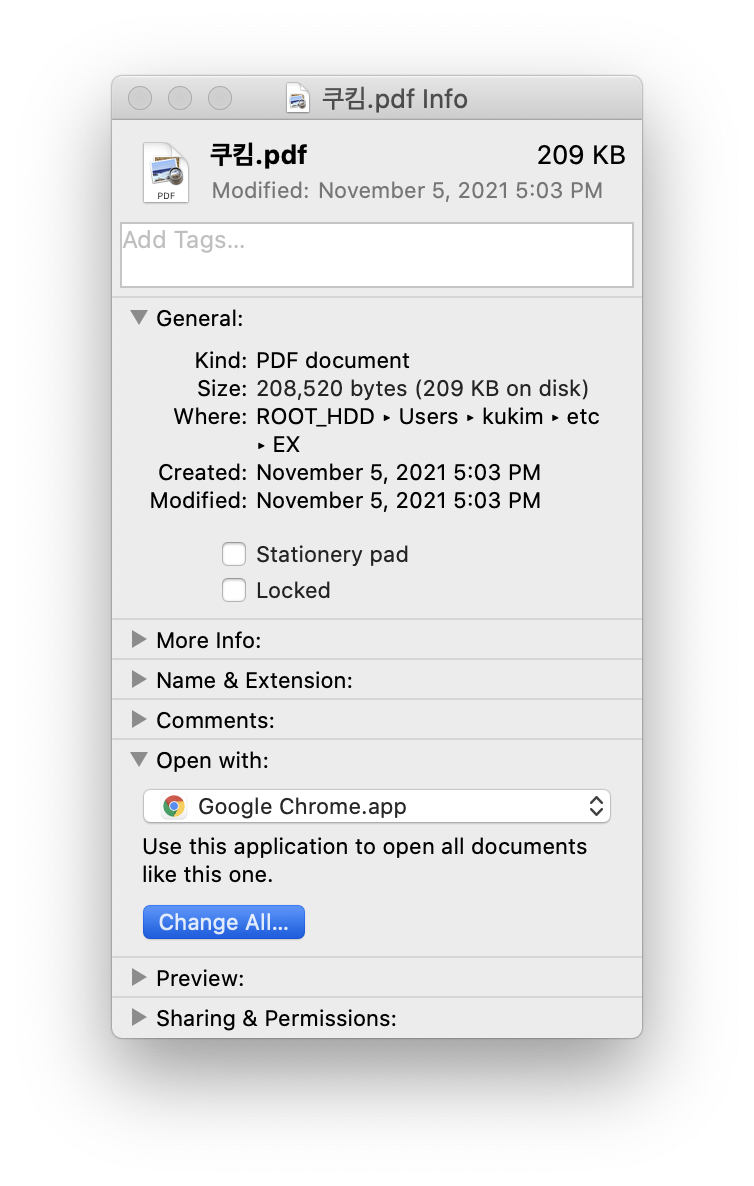Click the PDF proxy icon in title bar
Image resolution: width=754 pixels, height=1186 pixels.
(x=298, y=98)
